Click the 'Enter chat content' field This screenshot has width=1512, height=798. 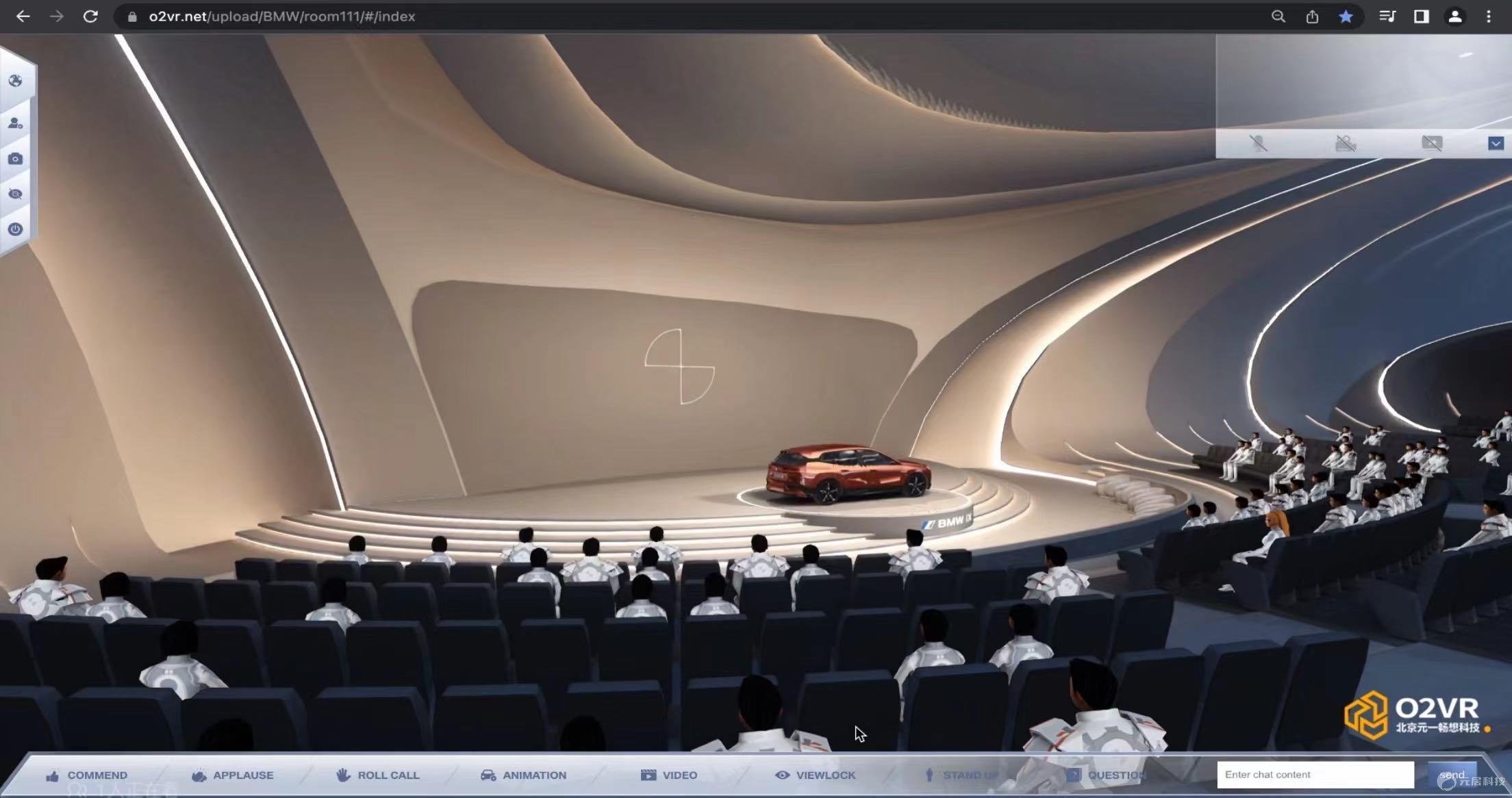[1315, 775]
